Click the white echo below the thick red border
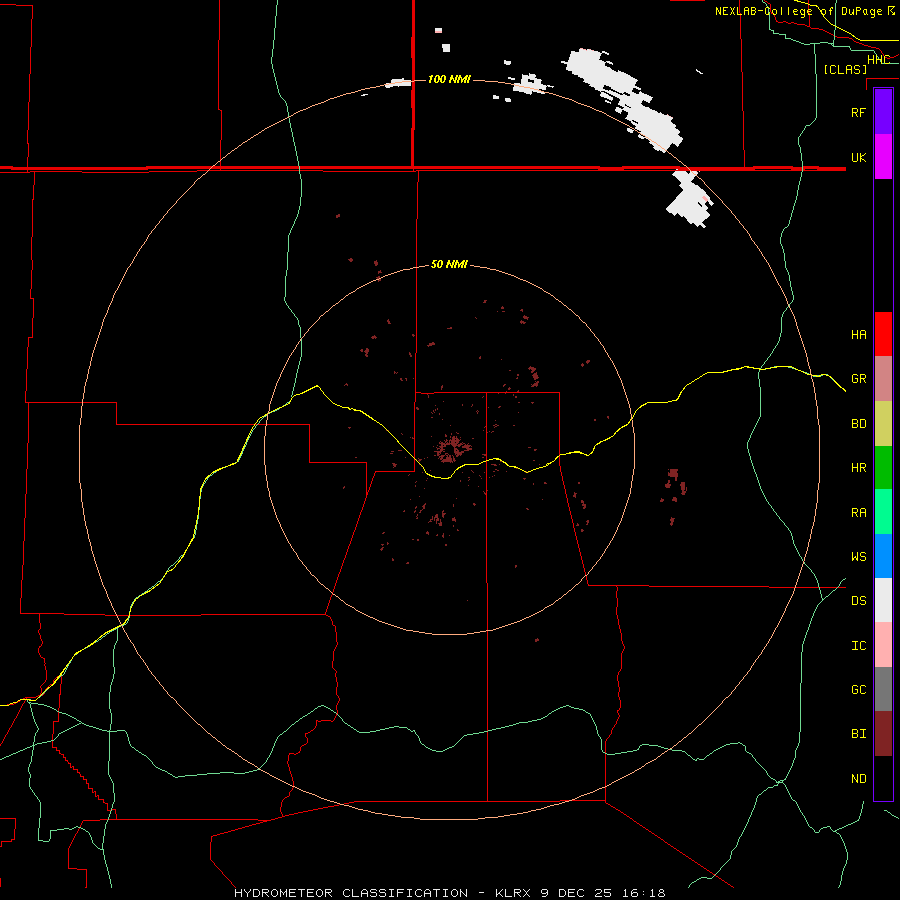 (690, 198)
